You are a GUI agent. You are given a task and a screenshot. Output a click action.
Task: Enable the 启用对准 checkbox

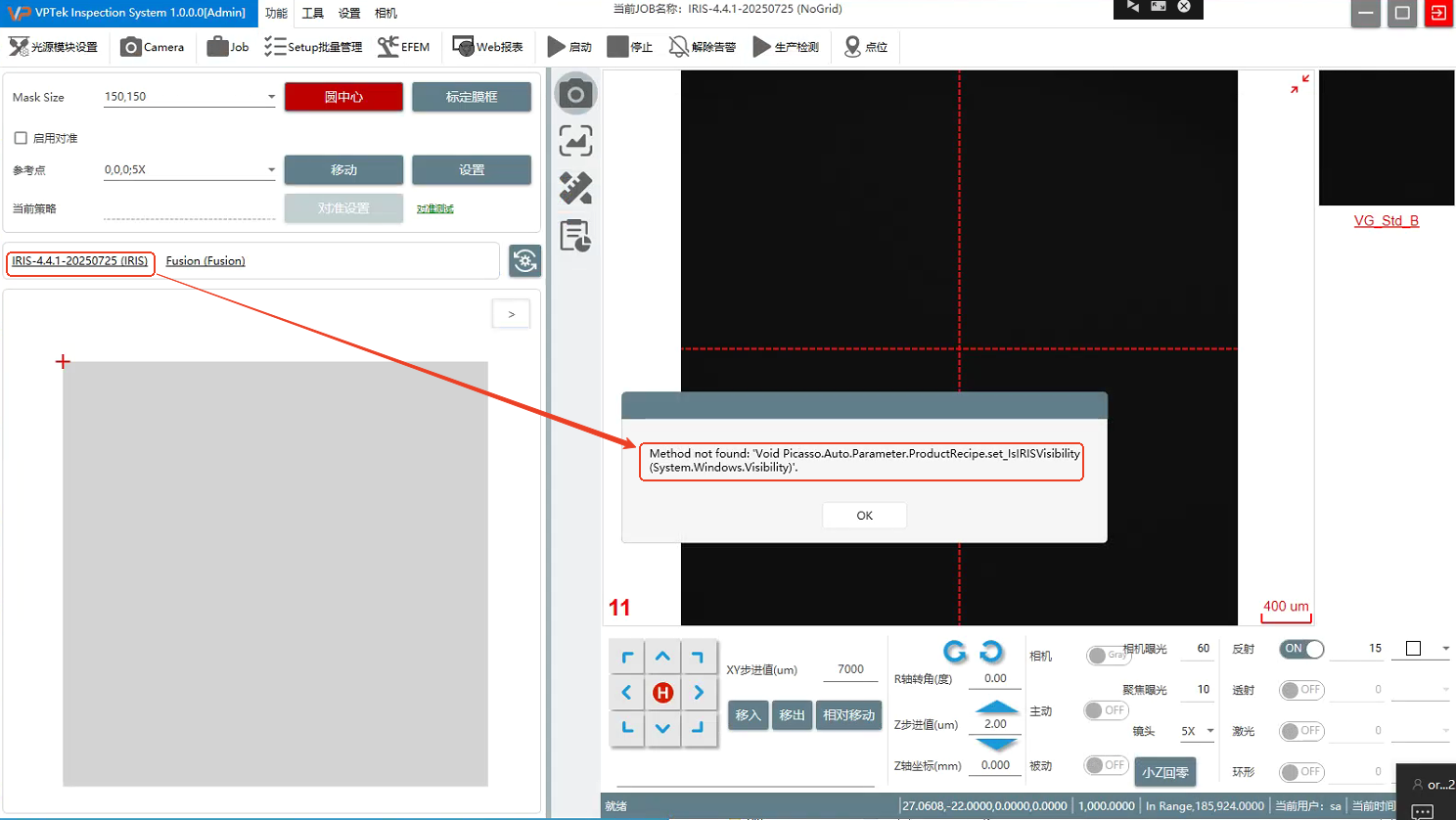(21, 138)
